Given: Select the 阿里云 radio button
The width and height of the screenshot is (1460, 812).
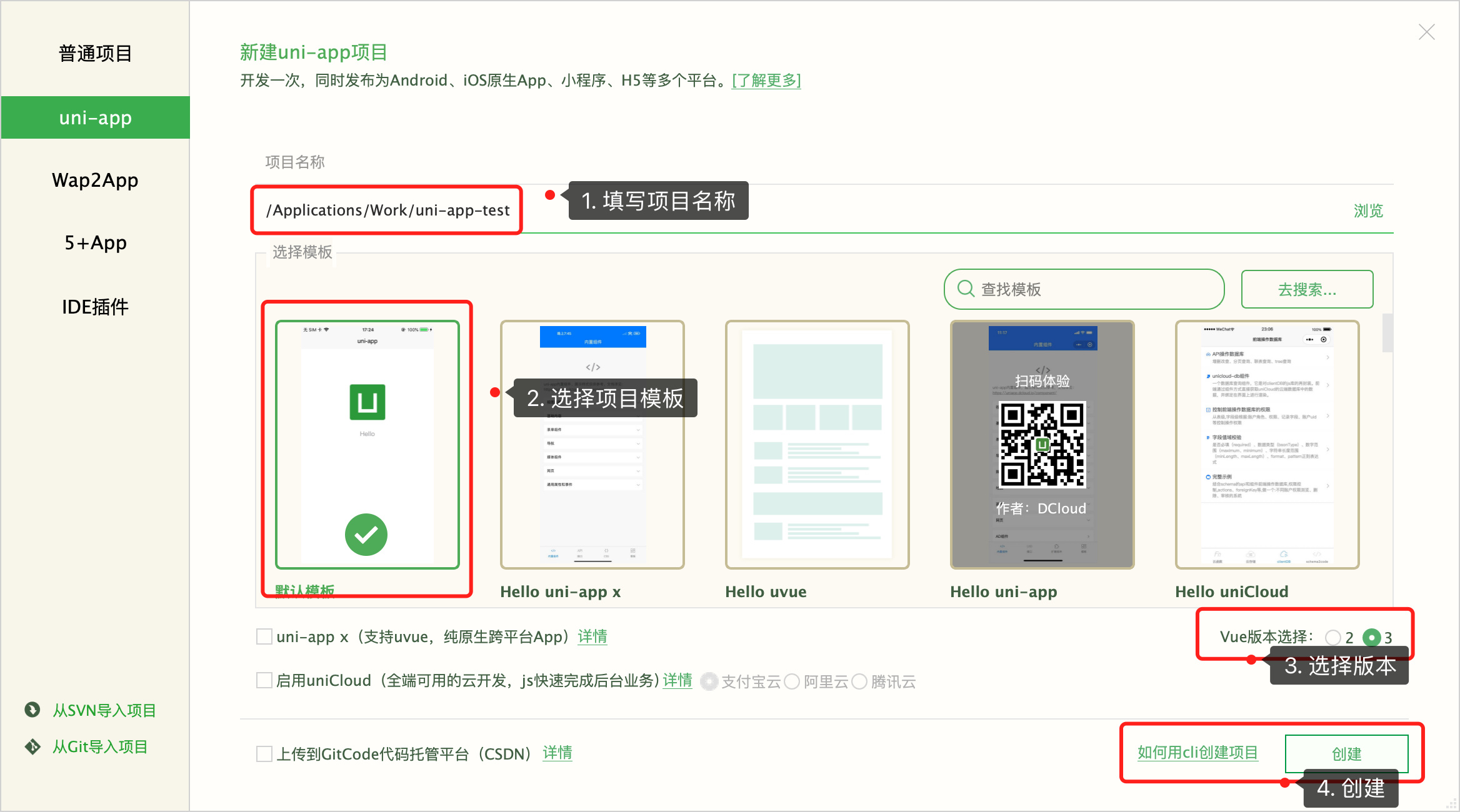Looking at the screenshot, I should [x=792, y=681].
